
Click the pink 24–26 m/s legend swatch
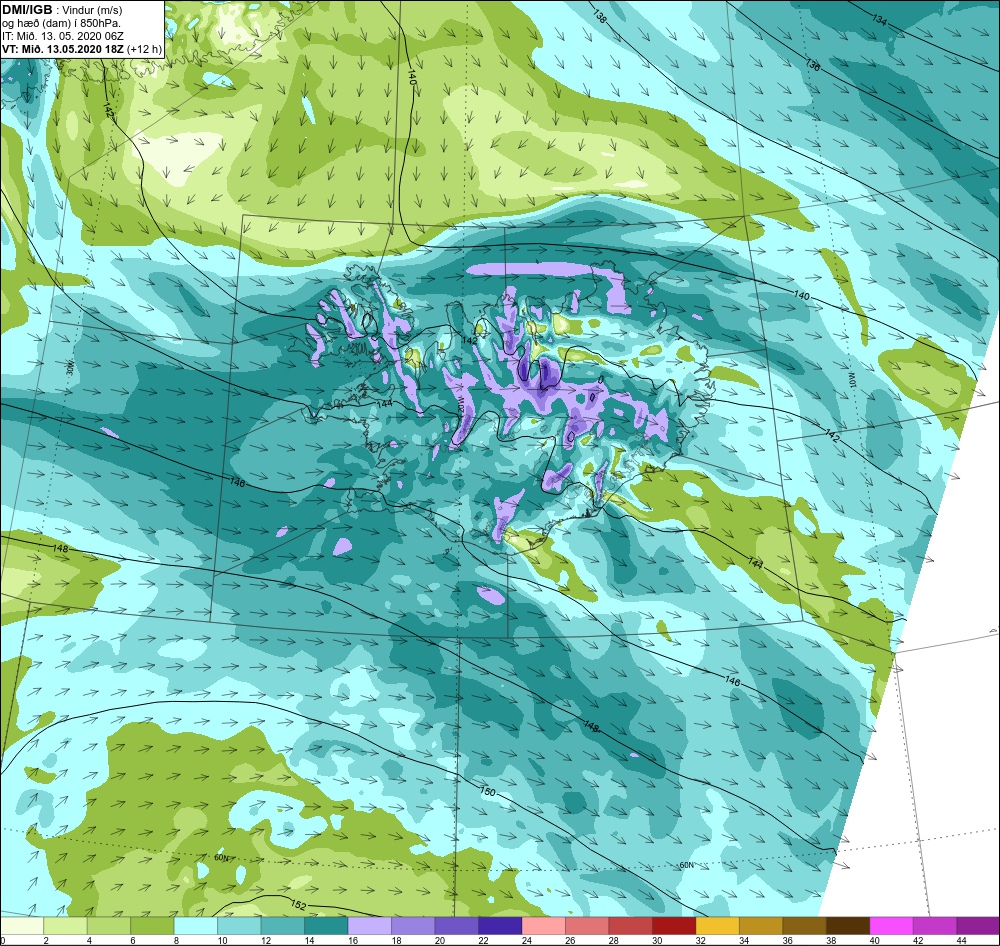(544, 926)
